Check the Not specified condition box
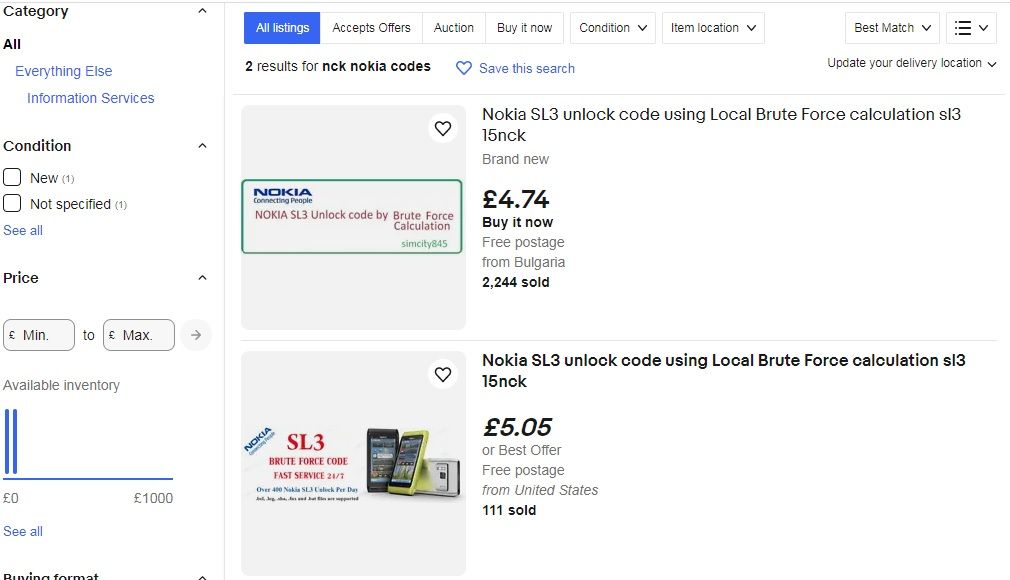Screen dimensions: 1010x580 (12, 203)
